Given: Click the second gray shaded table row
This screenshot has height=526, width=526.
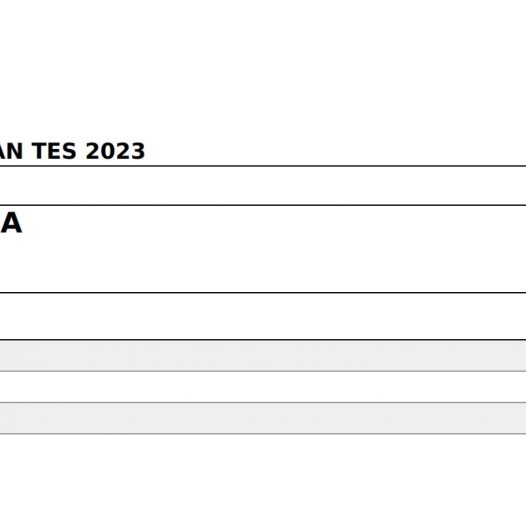Looking at the screenshot, I should 263,418.
